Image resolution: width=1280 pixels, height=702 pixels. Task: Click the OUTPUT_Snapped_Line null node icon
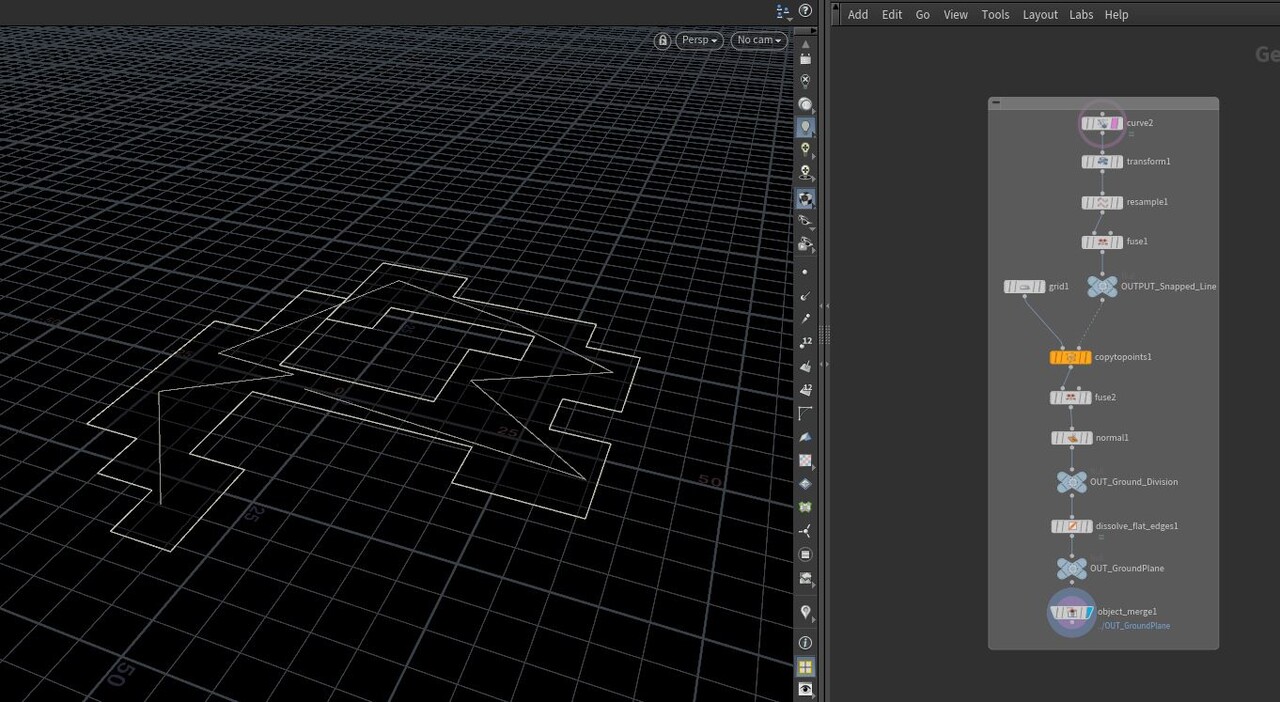click(x=1102, y=286)
